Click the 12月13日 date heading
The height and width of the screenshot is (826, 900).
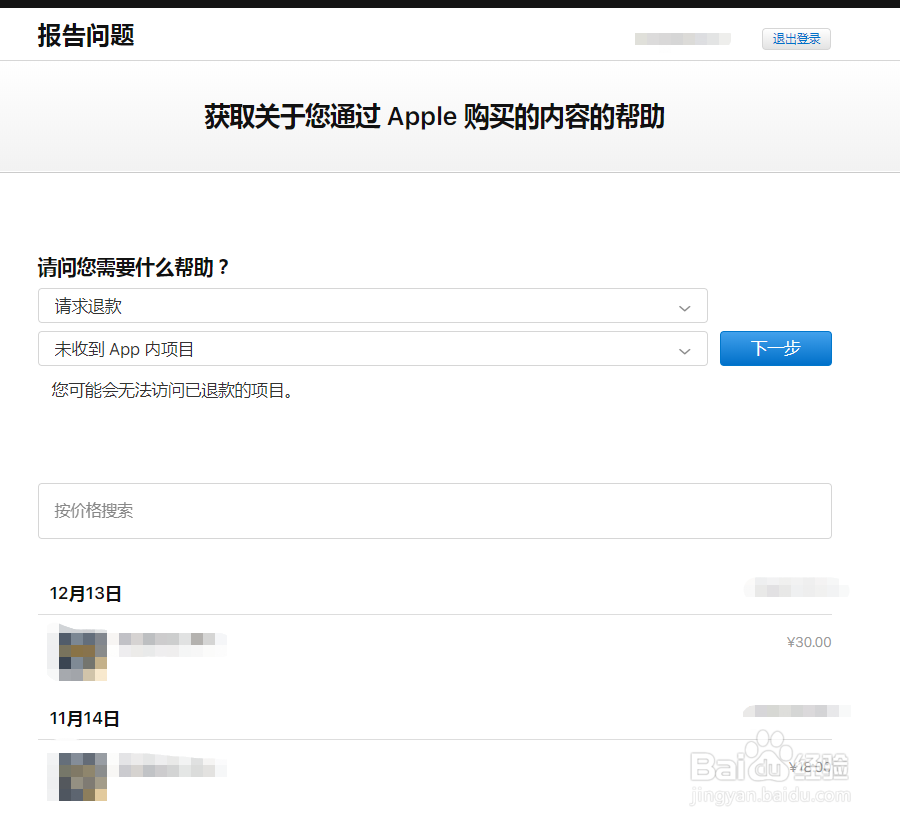pyautogui.click(x=85, y=592)
